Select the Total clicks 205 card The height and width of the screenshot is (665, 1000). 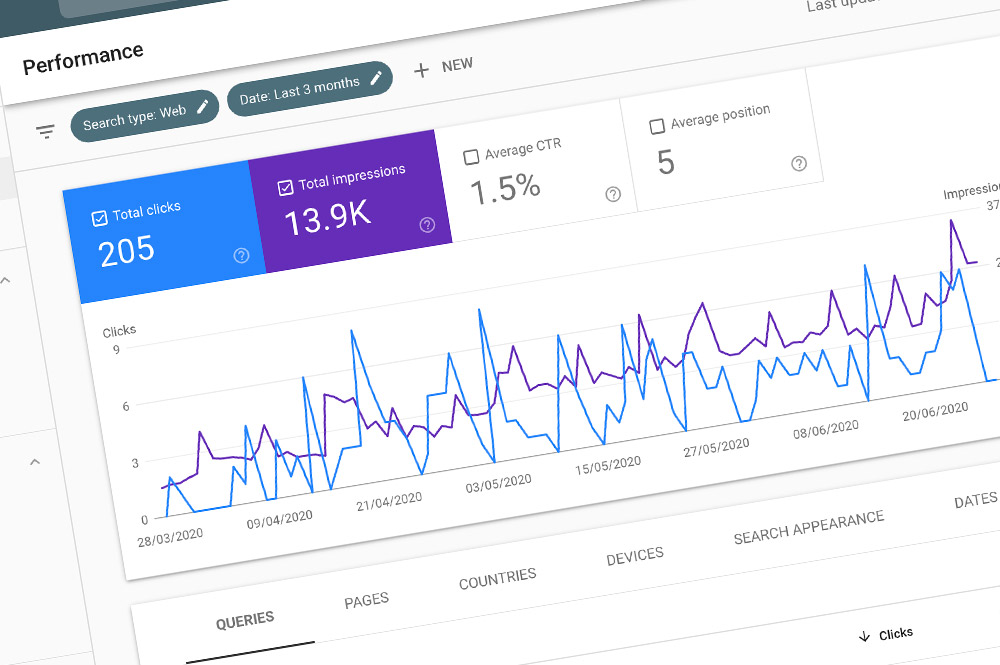click(x=165, y=232)
